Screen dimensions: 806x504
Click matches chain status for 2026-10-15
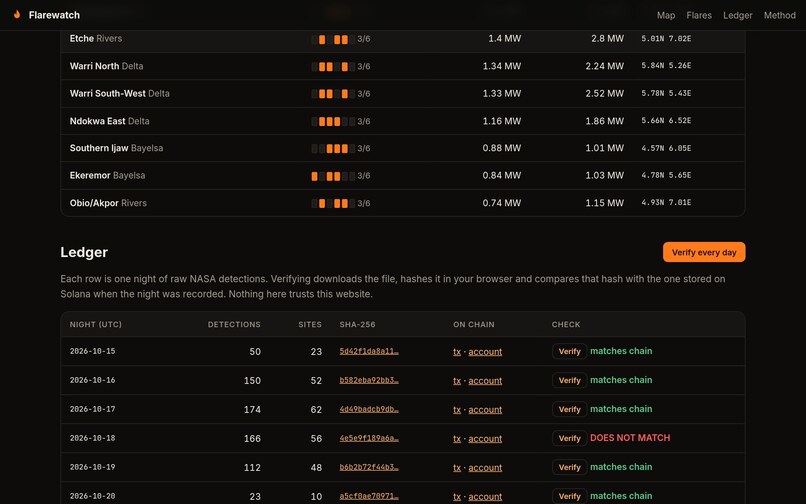coord(621,351)
